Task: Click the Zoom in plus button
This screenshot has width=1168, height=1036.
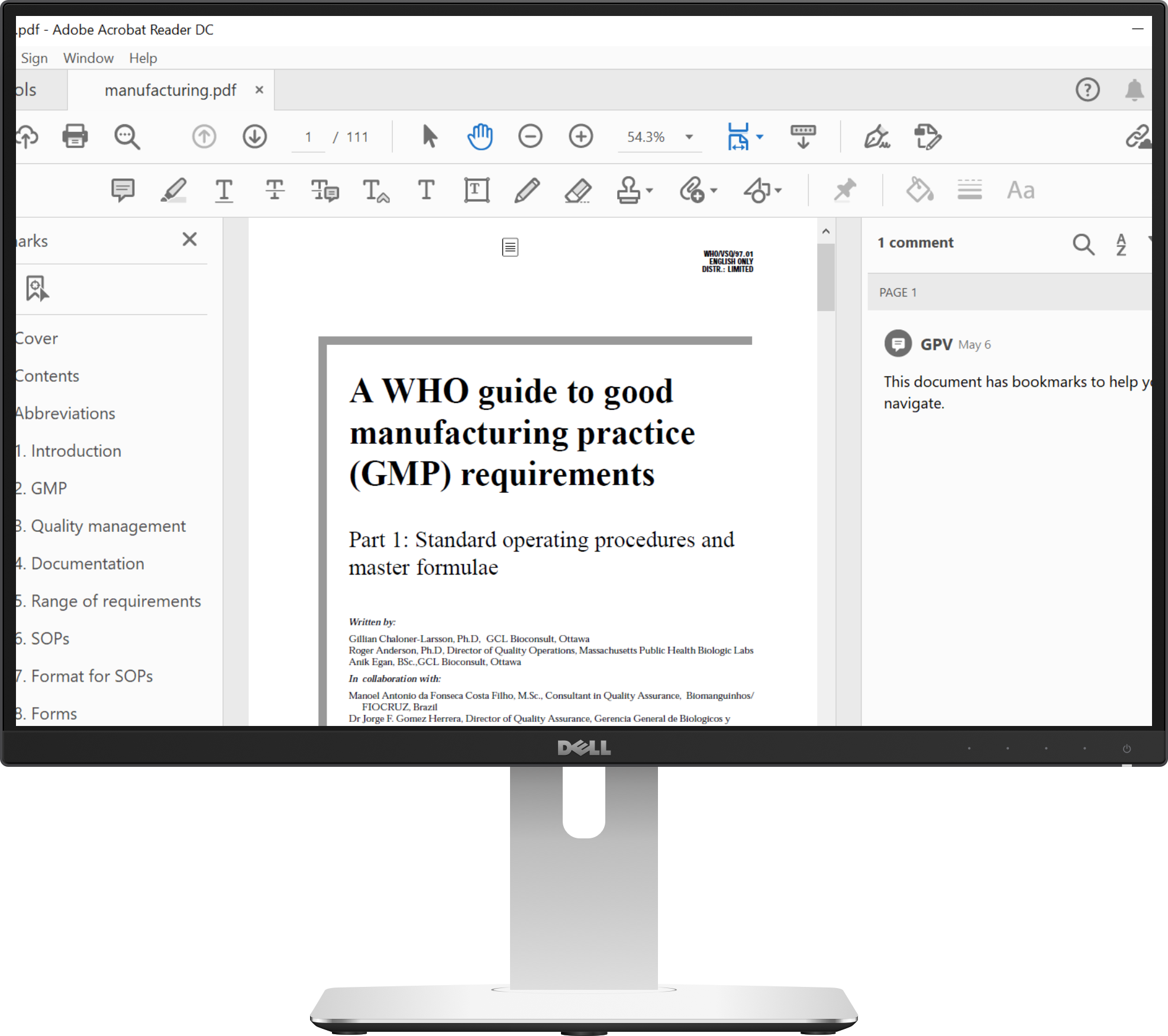Action: (581, 137)
